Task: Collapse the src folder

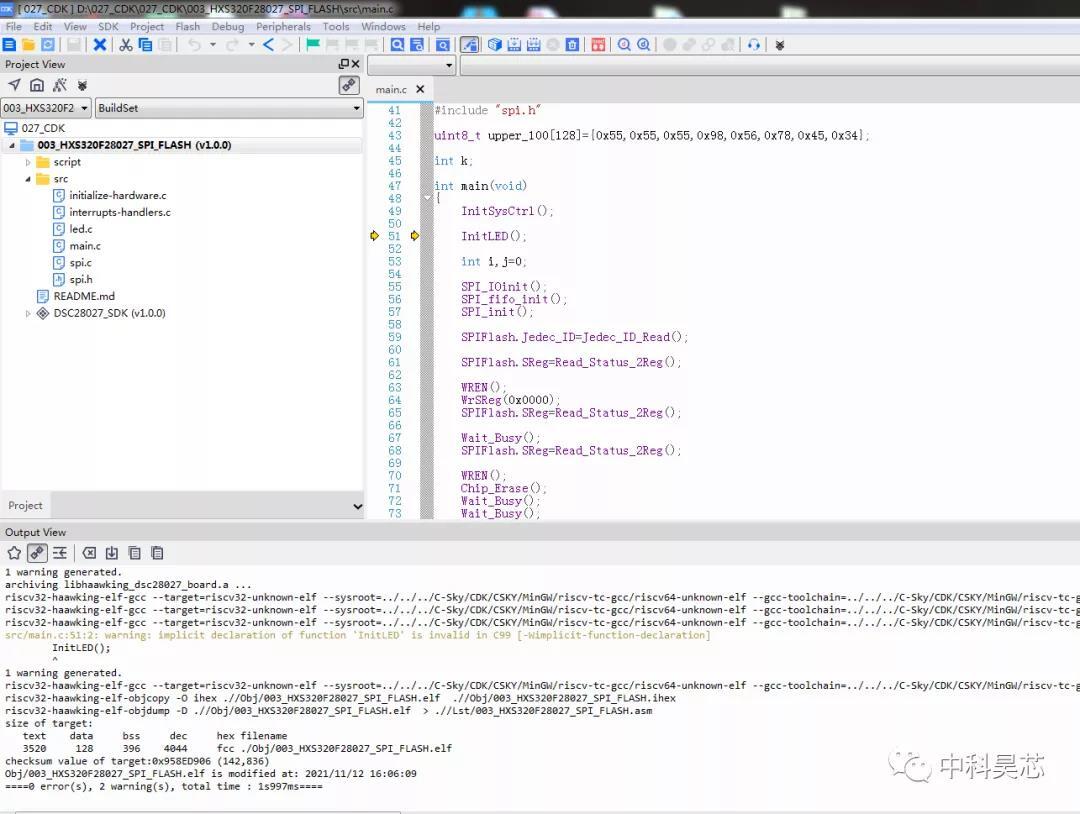Action: click(28, 179)
